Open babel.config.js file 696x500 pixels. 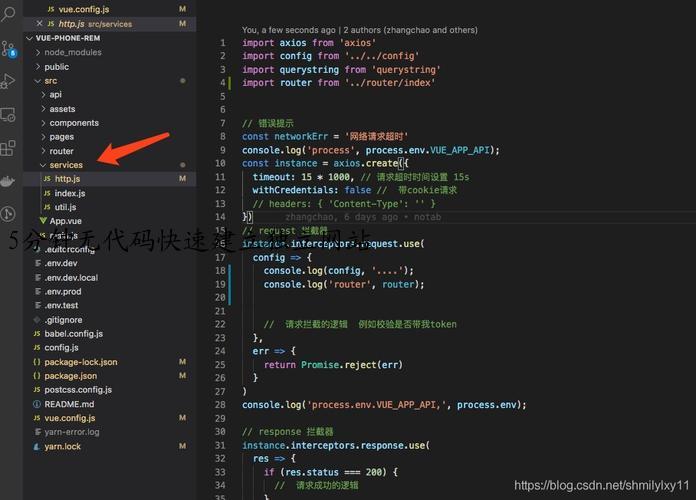coord(74,333)
